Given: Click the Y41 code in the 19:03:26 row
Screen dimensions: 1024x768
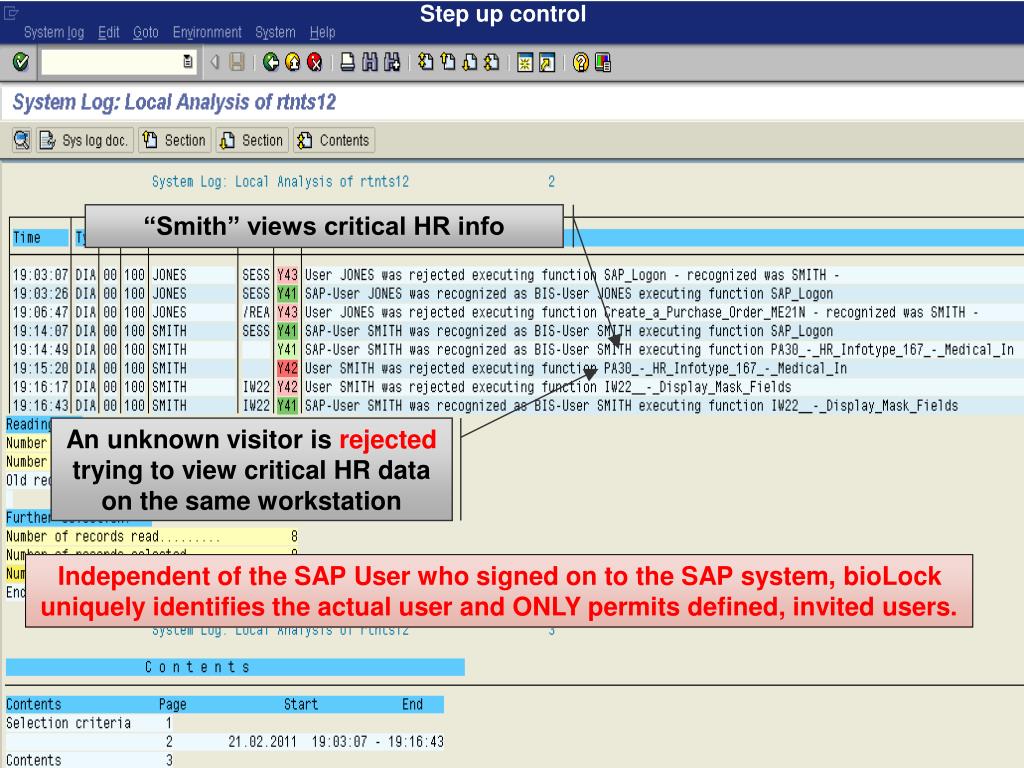Looking at the screenshot, I should tap(287, 294).
